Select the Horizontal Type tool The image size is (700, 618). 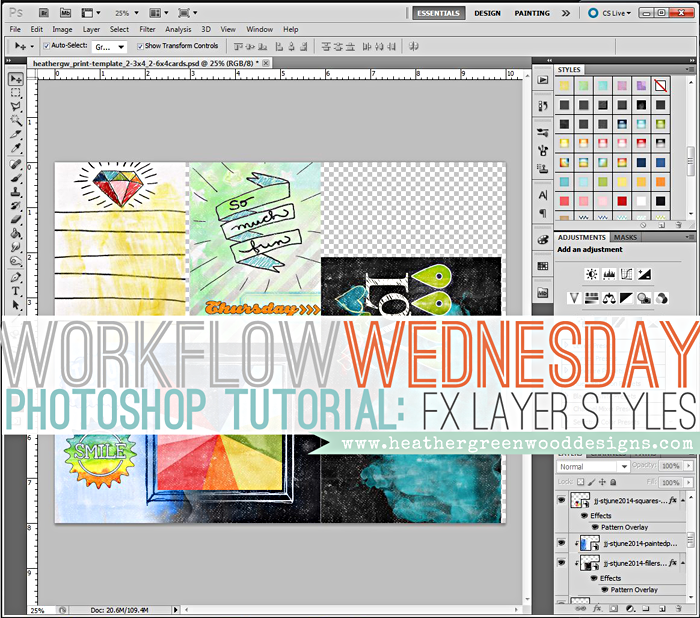pyautogui.click(x=16, y=291)
